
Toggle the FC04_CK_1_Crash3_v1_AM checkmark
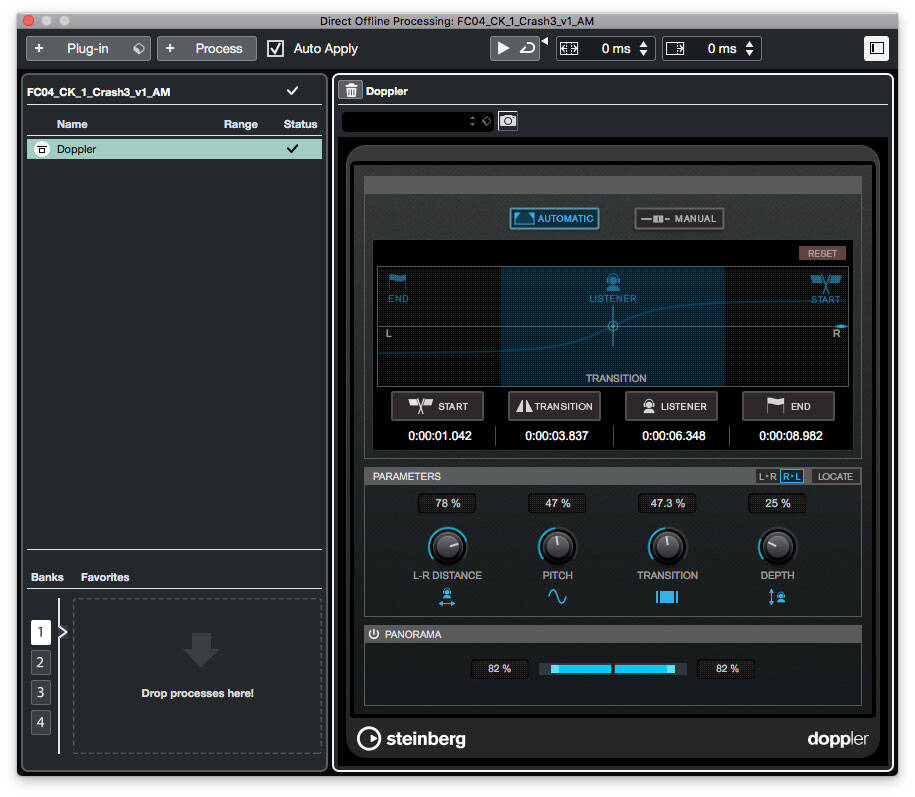point(292,90)
